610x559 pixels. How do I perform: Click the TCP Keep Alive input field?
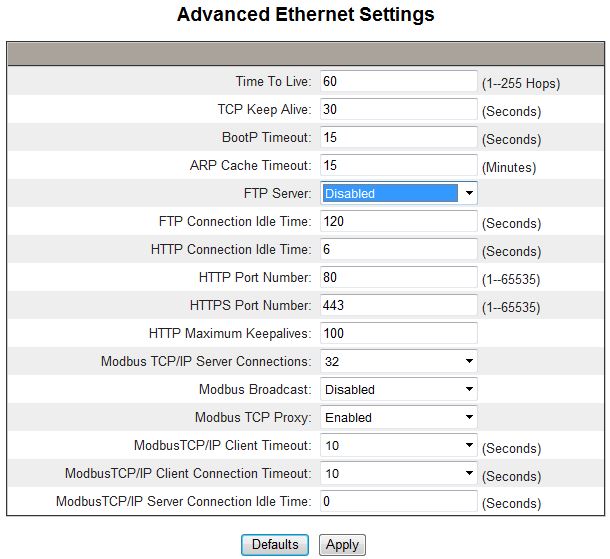pos(398,109)
